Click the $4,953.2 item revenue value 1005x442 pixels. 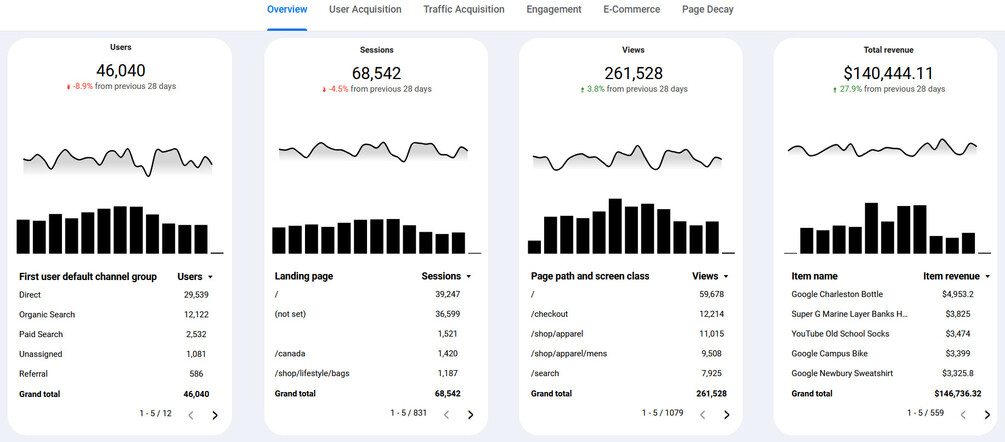click(x=959, y=294)
